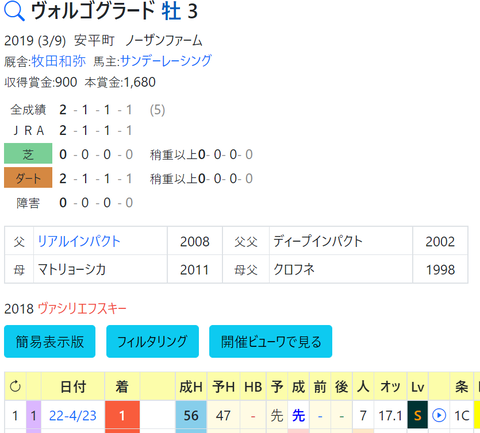
Task: Click the odds value 17.1
Action: click(x=390, y=416)
